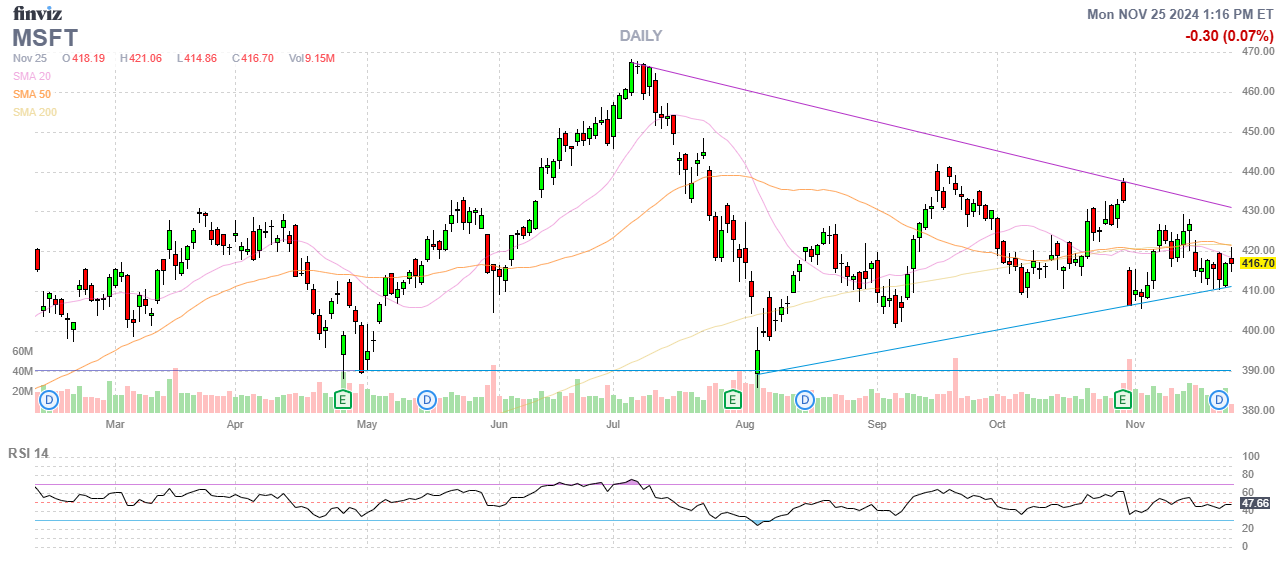Toggle the SMA 200 legend label
Viewport: 1287px width, 562px height.
click(x=34, y=112)
